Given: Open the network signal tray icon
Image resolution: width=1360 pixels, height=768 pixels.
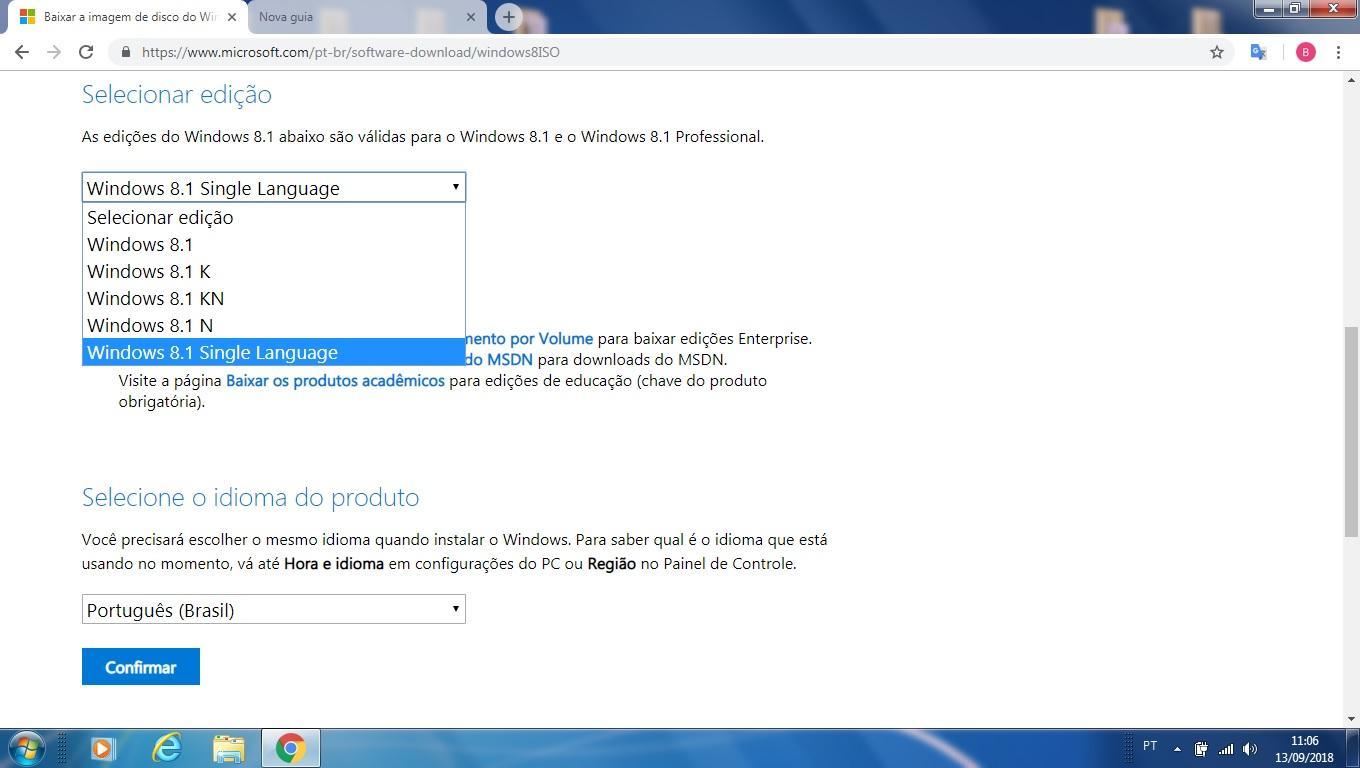Looking at the screenshot, I should [1225, 748].
